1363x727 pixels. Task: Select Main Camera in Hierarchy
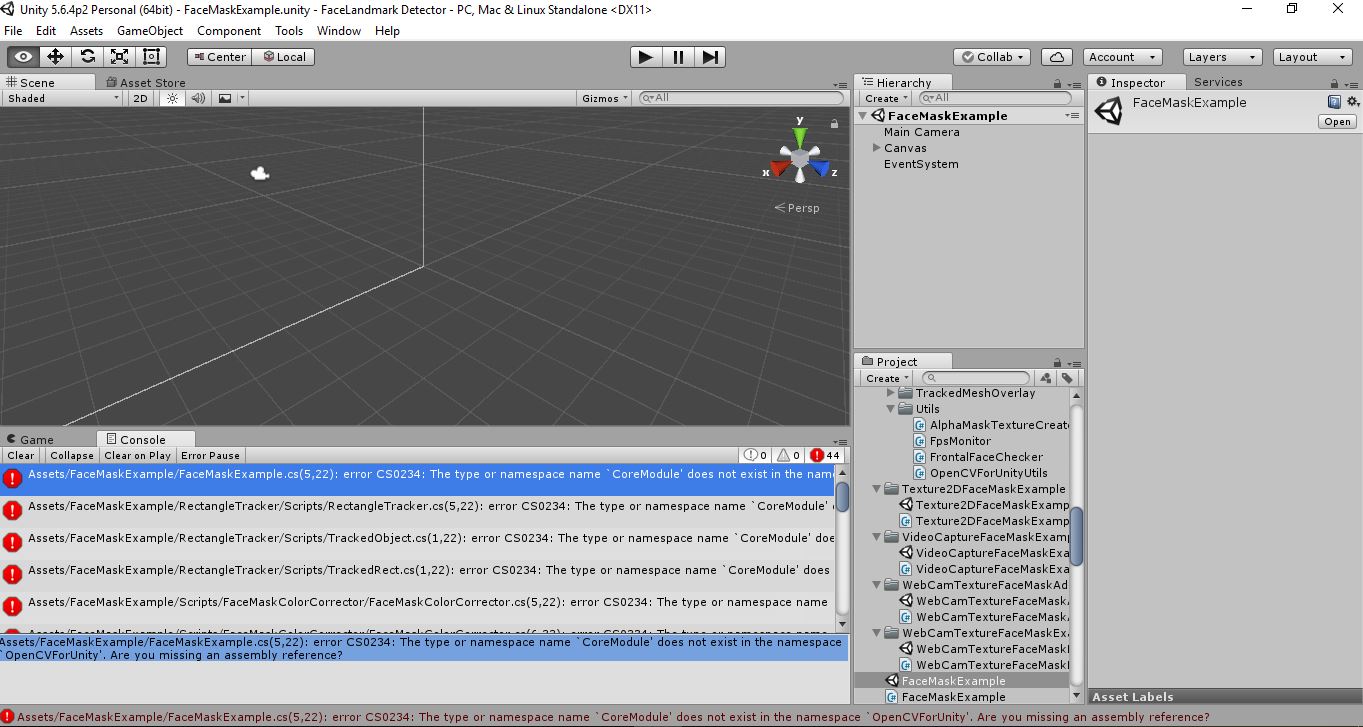[921, 132]
